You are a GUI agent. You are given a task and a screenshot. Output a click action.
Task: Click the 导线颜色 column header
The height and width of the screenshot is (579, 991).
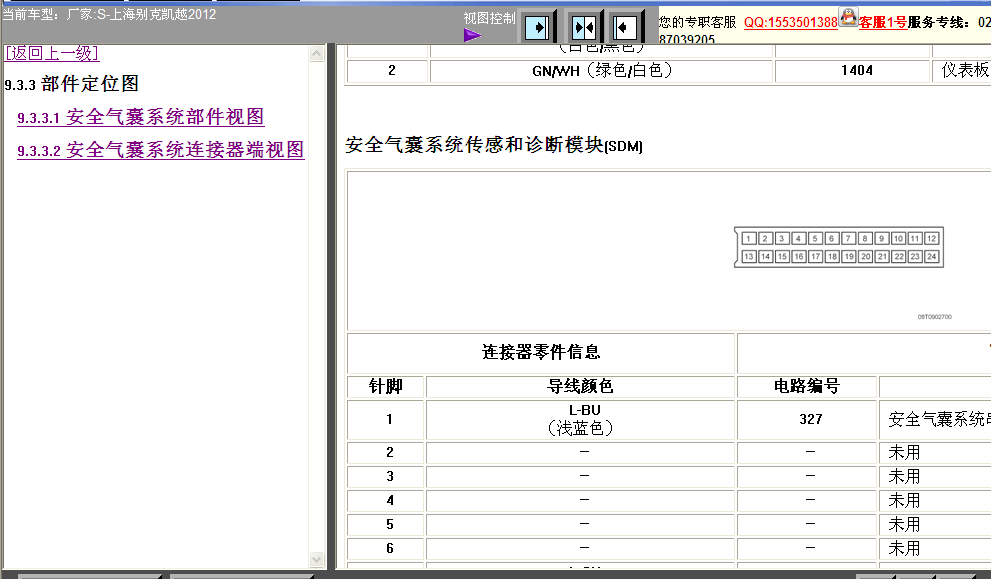pos(581,386)
